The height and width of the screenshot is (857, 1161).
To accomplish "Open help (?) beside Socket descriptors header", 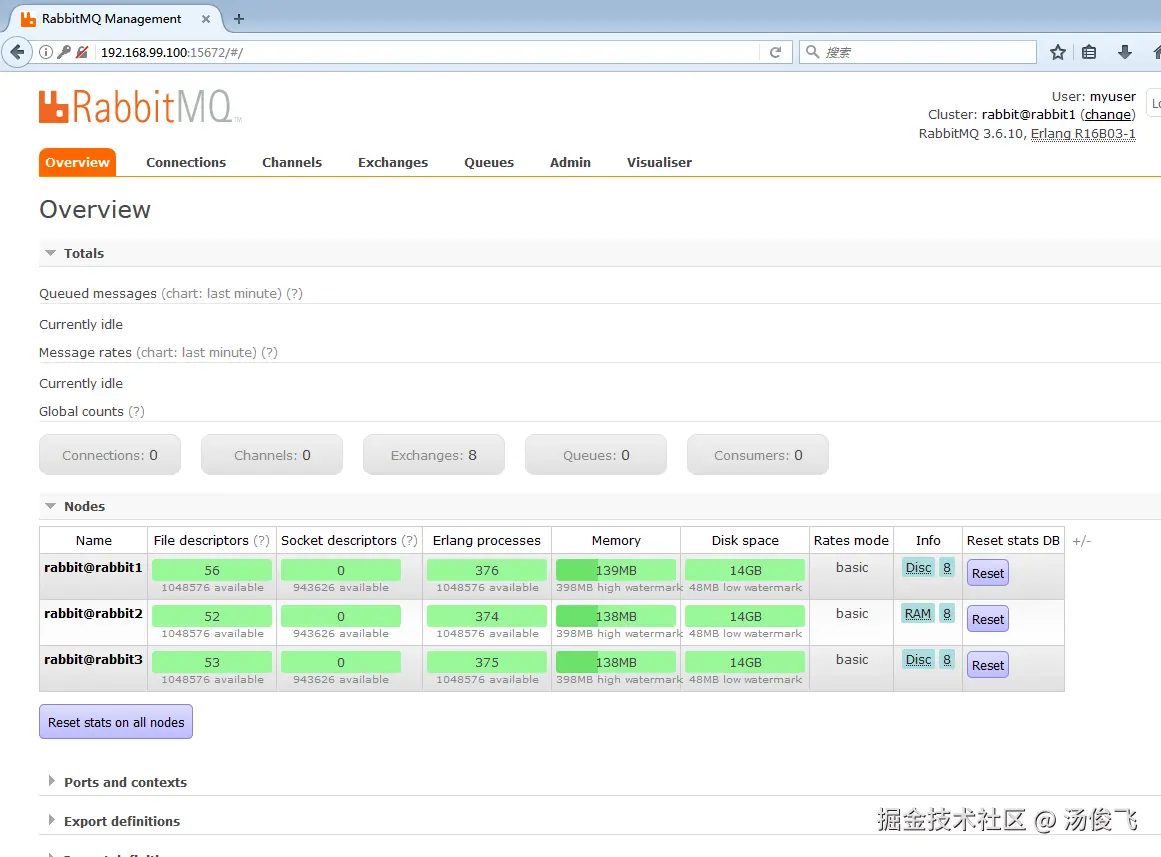I will pyautogui.click(x=409, y=541).
